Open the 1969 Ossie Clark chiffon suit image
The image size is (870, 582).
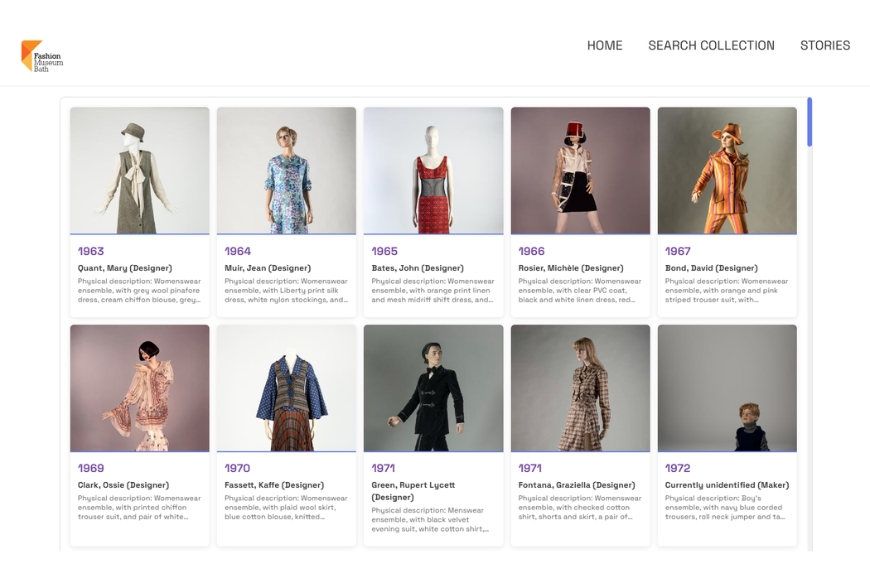coord(140,388)
